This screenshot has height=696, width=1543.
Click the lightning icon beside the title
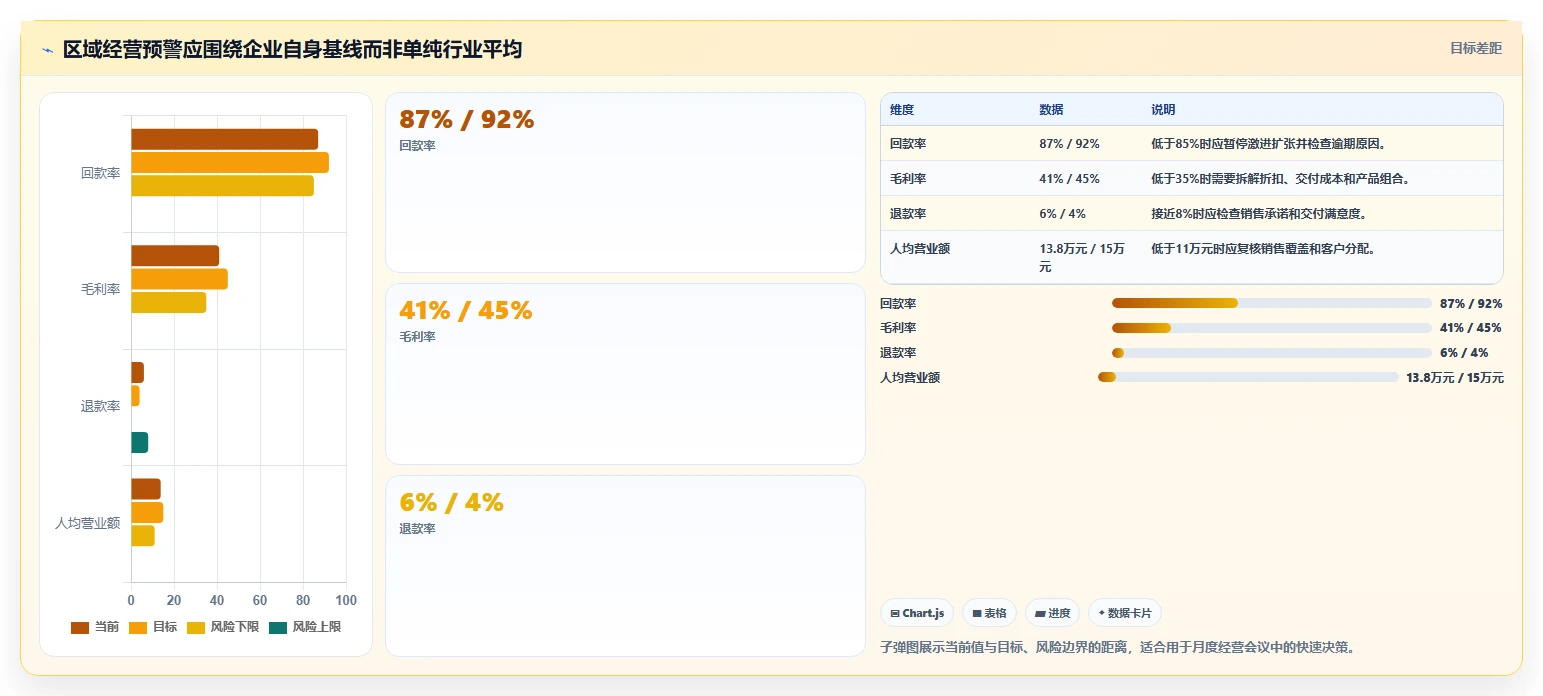(x=47, y=50)
